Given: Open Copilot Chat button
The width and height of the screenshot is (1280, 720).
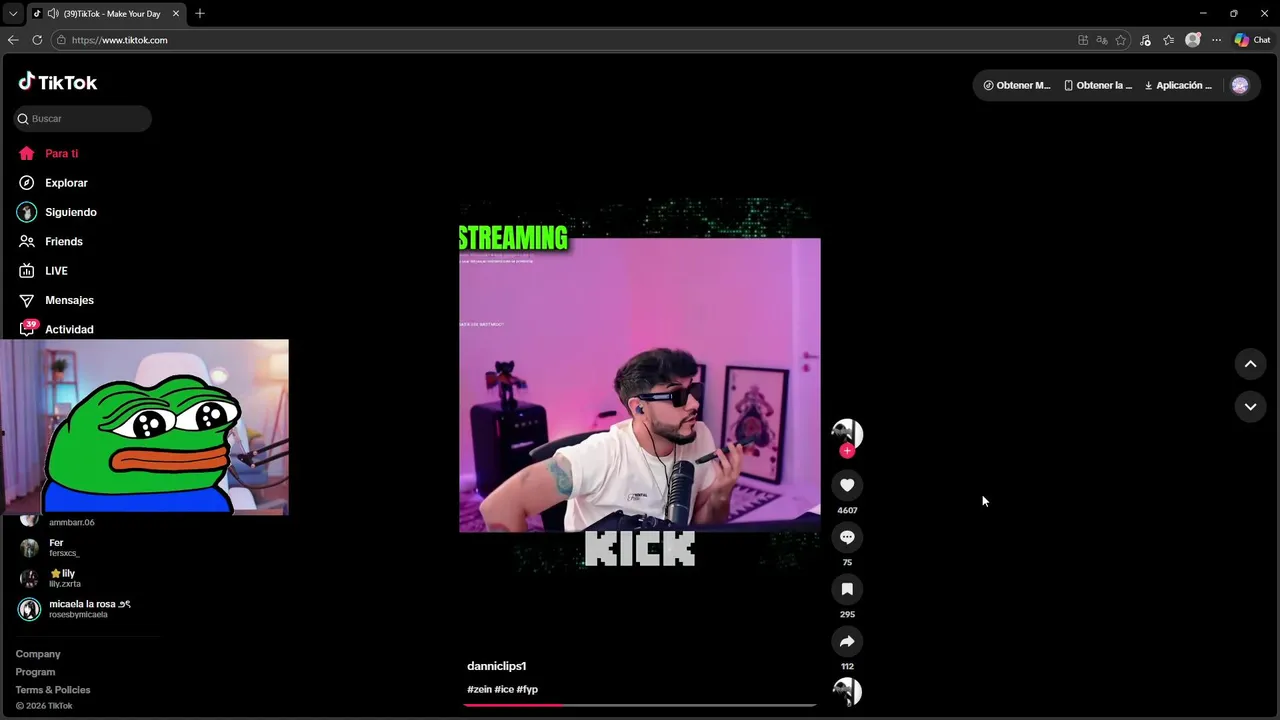Looking at the screenshot, I should 1252,40.
